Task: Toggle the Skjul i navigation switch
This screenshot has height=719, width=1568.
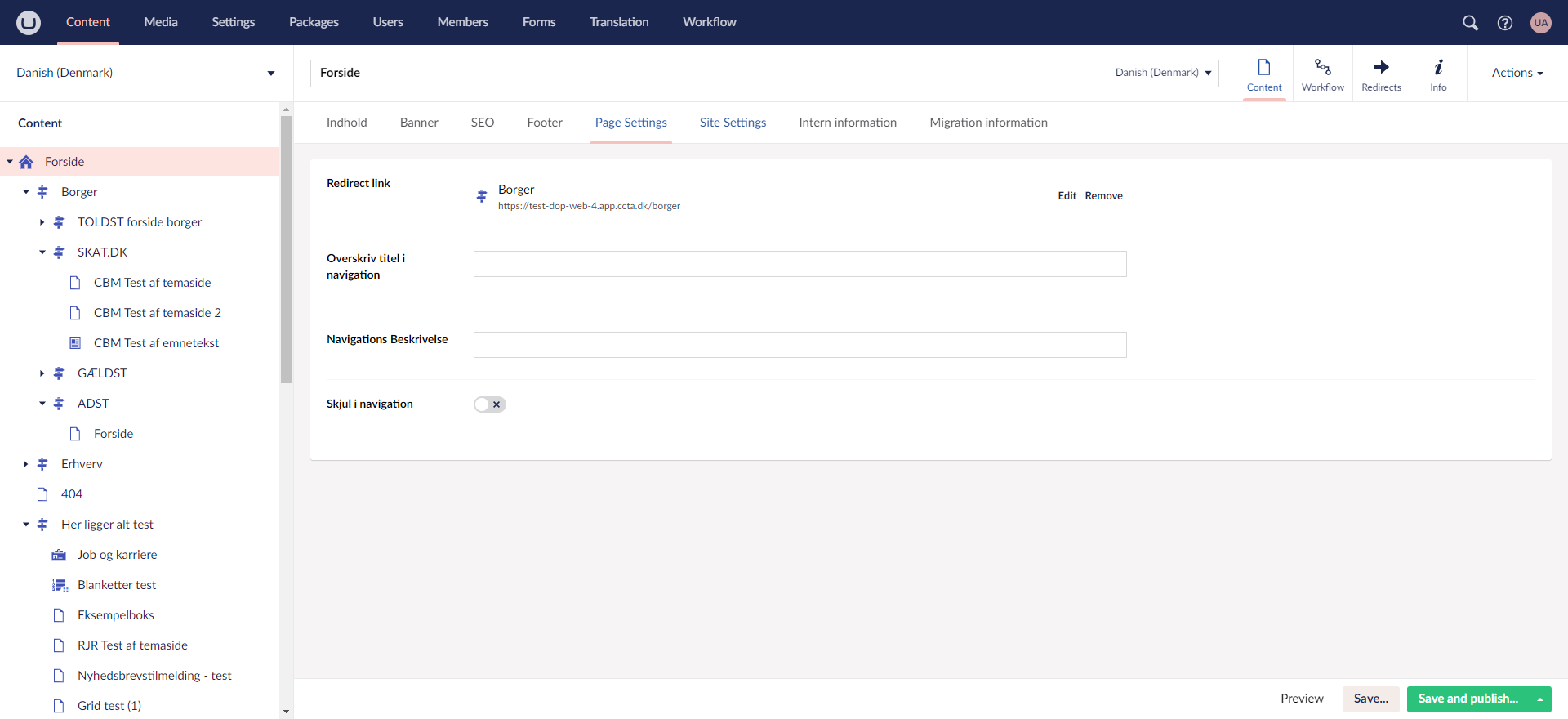Action: pos(490,404)
